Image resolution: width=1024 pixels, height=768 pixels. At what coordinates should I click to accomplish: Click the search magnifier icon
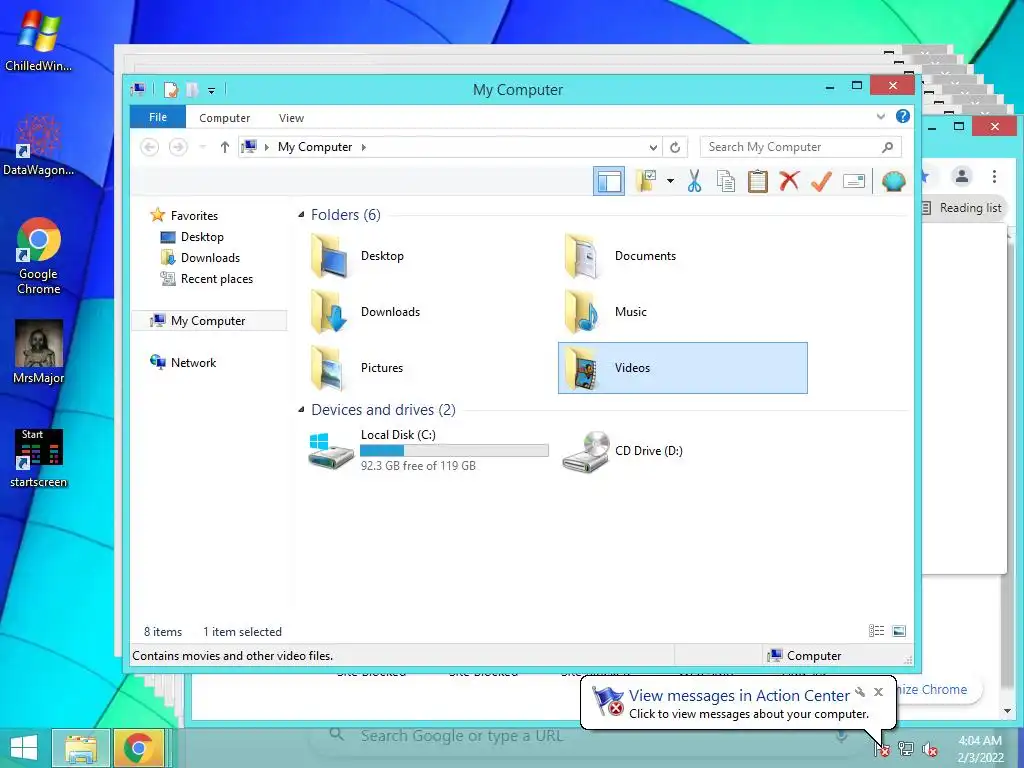click(887, 147)
